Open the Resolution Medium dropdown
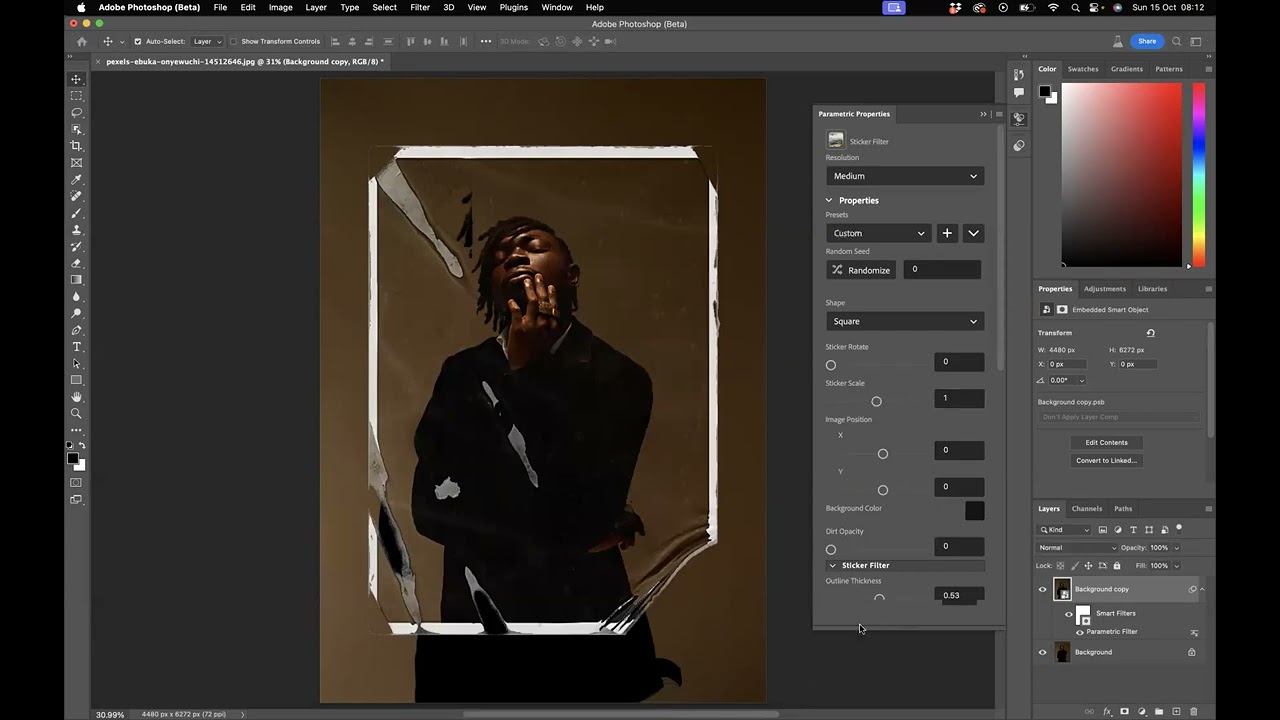This screenshot has width=1280, height=720. [905, 176]
